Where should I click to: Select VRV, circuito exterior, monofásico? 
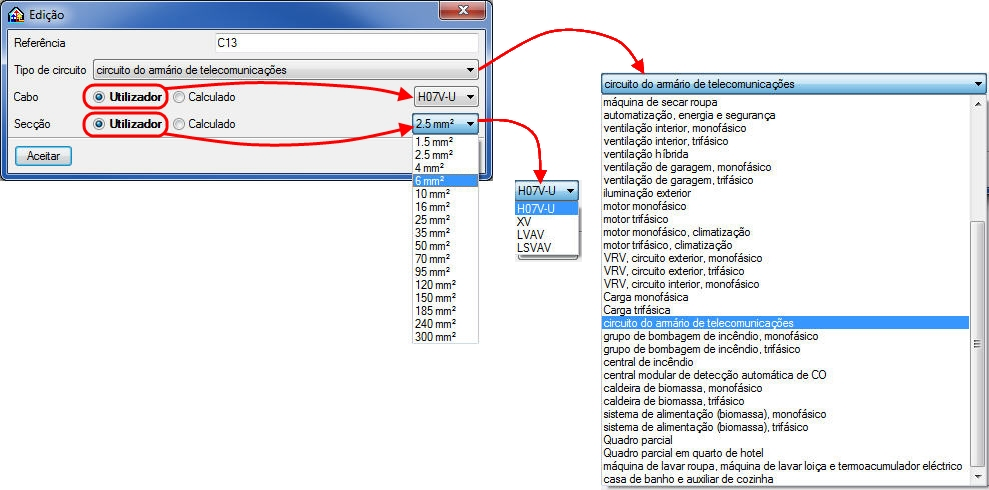click(785, 258)
